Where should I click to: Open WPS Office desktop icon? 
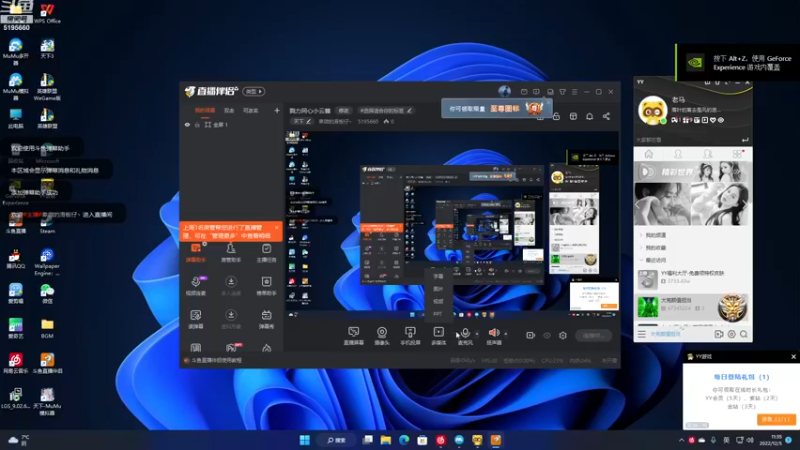point(47,13)
